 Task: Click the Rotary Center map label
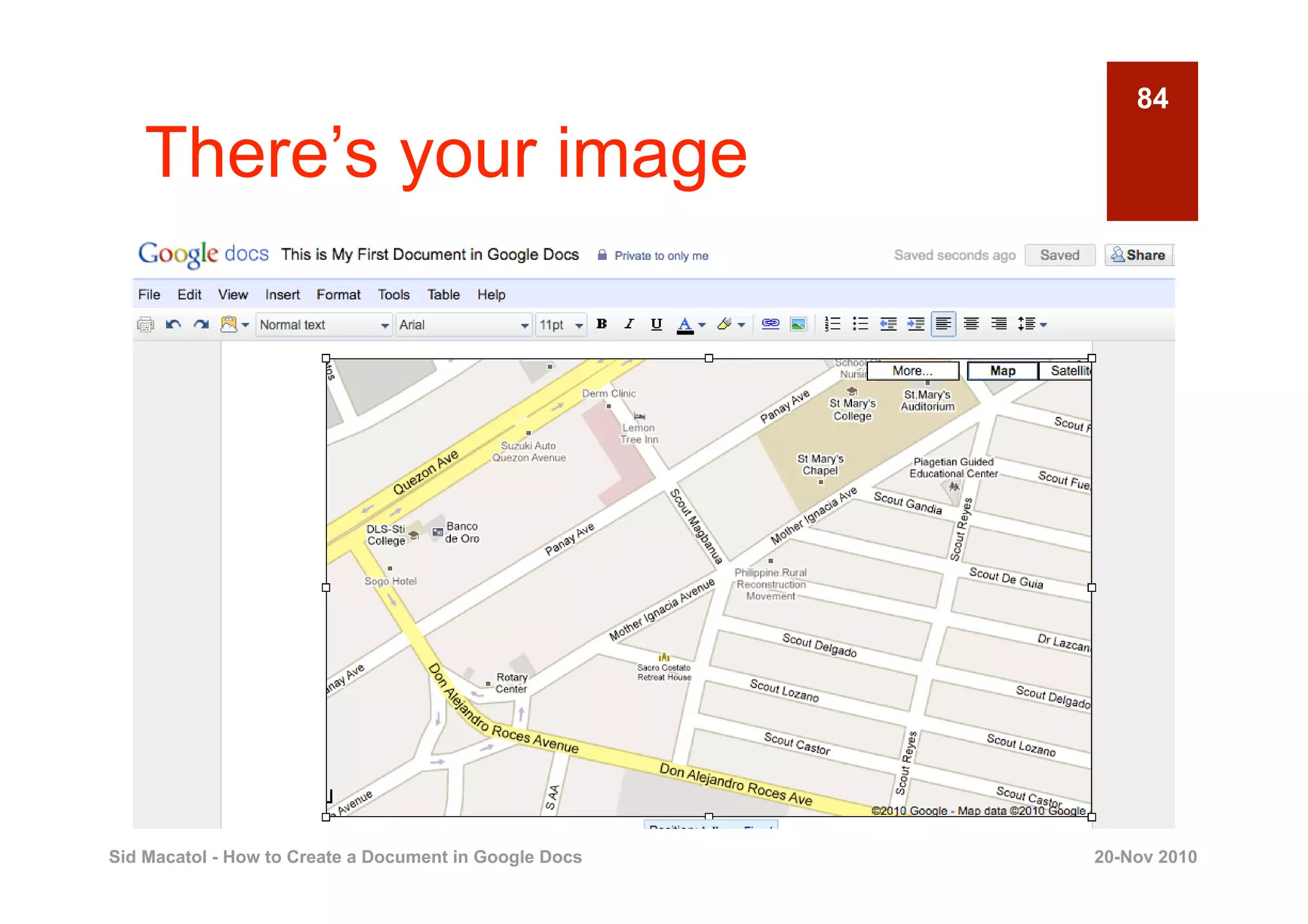[x=512, y=683]
